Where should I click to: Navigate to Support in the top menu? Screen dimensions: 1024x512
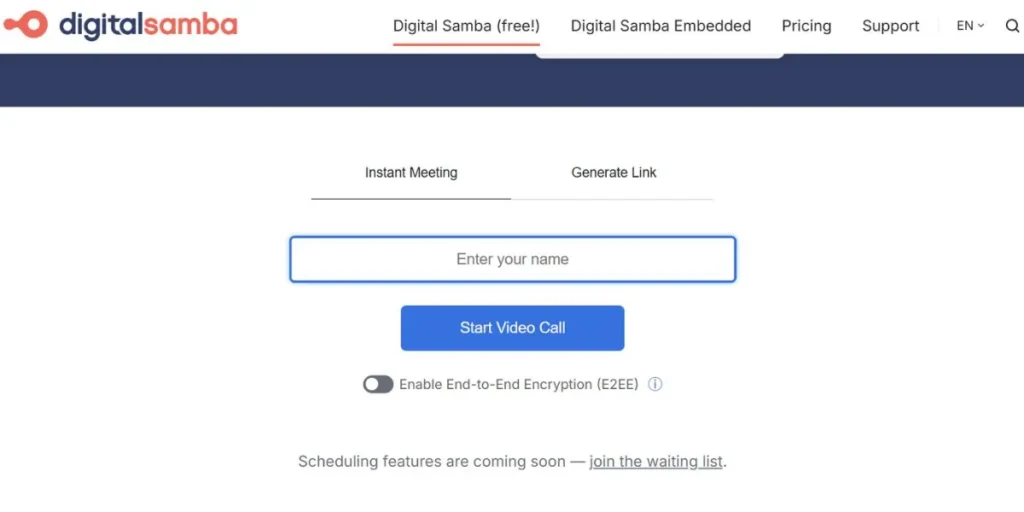coord(890,26)
